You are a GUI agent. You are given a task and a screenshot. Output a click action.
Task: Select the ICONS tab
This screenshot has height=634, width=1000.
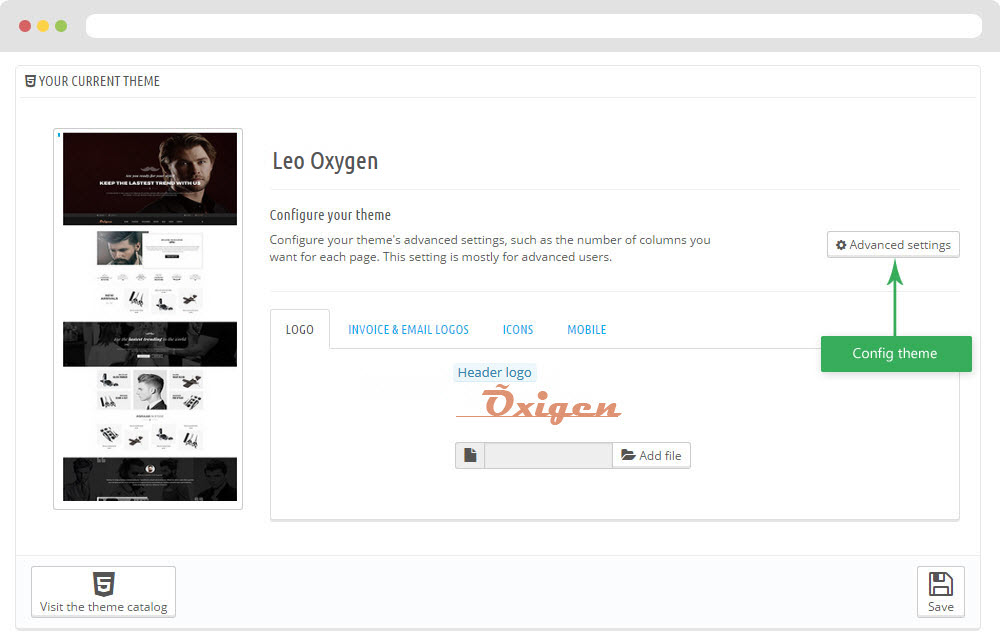click(518, 330)
